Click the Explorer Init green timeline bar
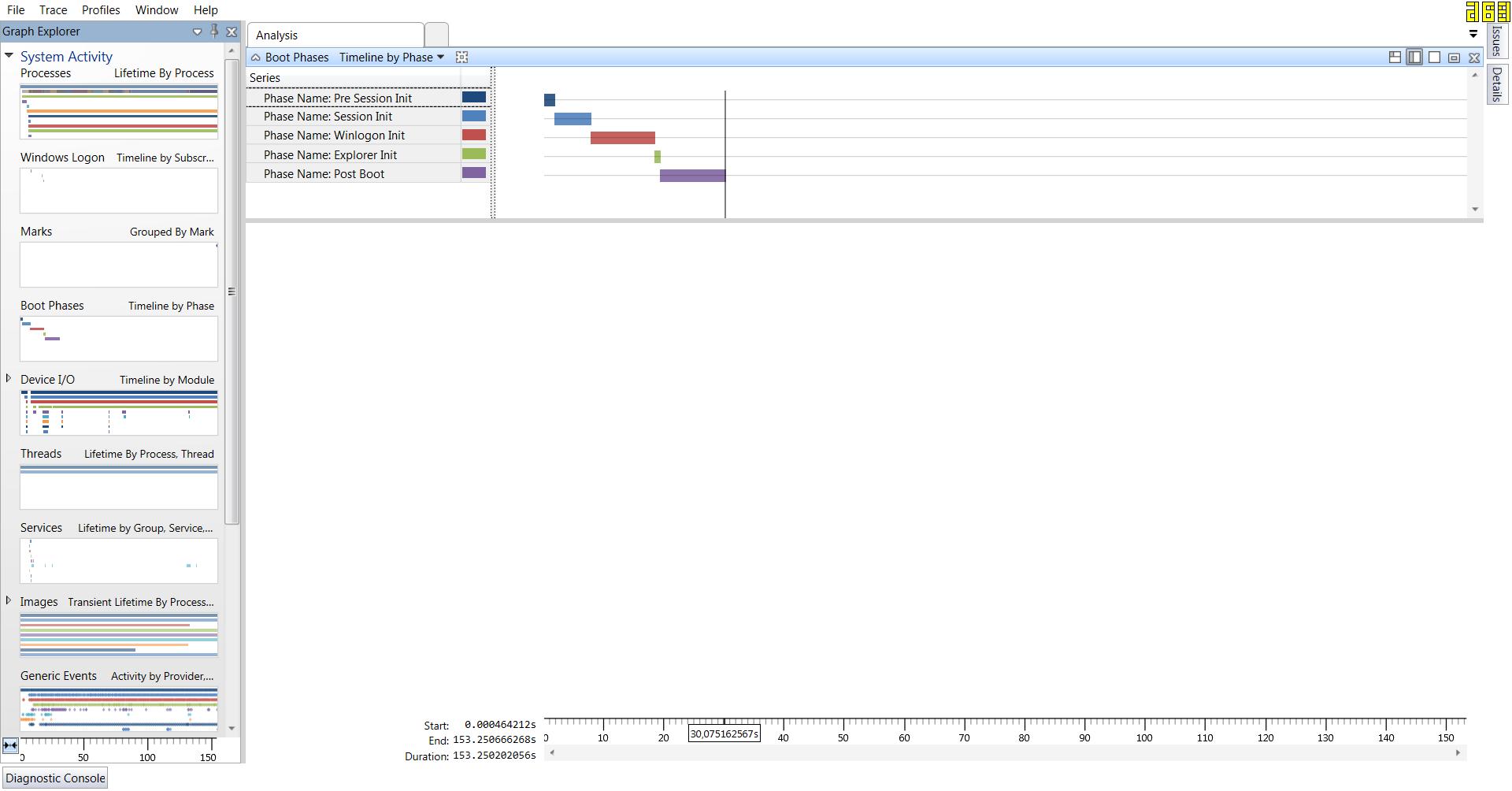 coord(658,157)
